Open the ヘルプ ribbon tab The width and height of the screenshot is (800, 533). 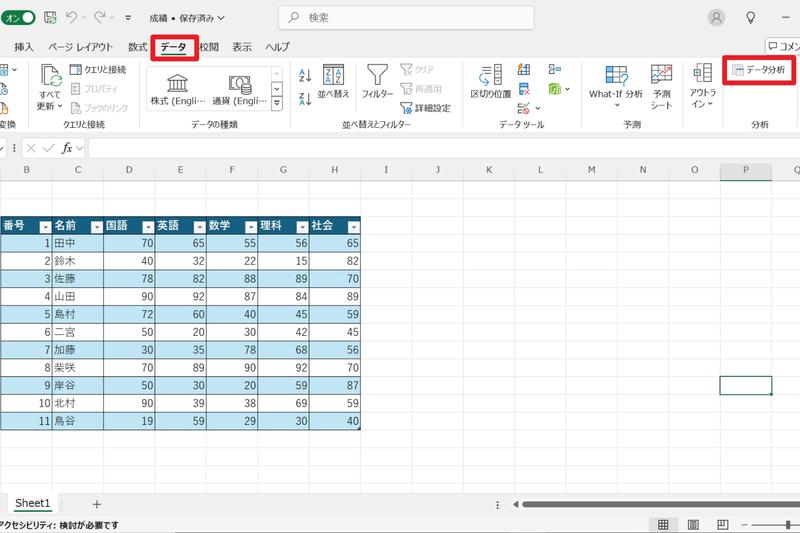pyautogui.click(x=277, y=47)
